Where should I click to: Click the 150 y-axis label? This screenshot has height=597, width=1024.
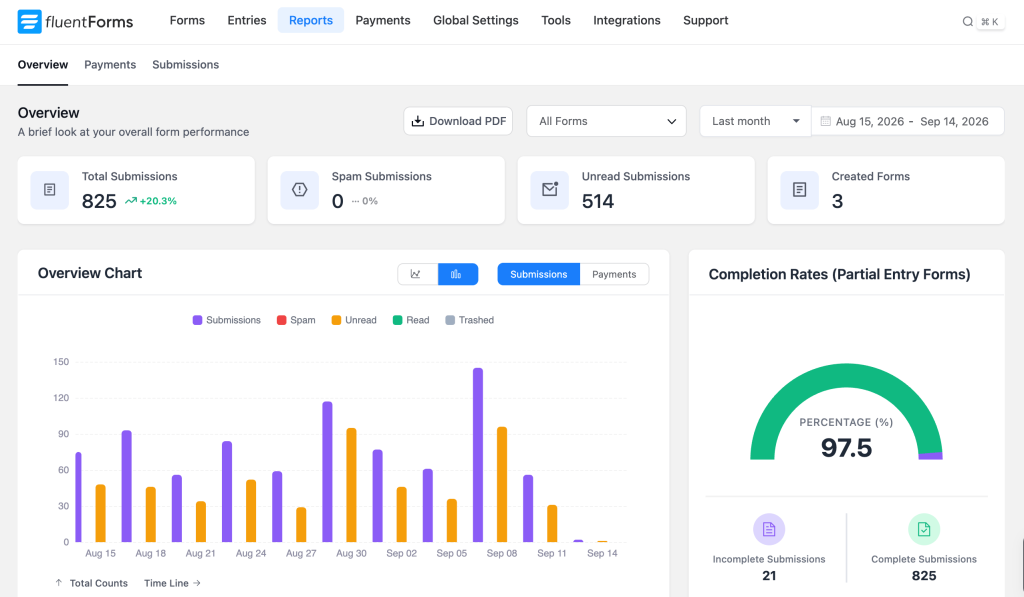click(x=61, y=362)
